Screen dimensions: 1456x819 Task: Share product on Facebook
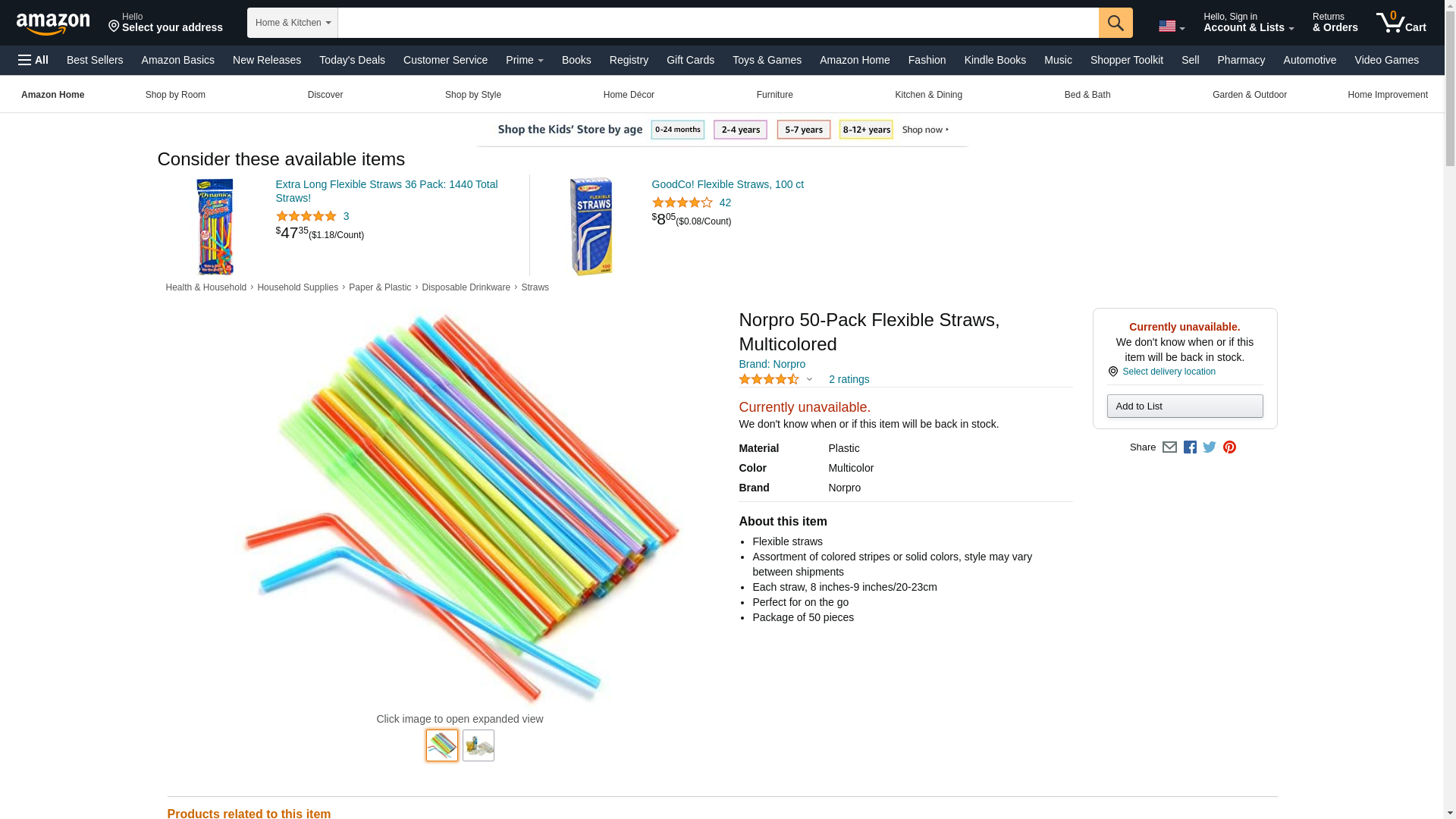tap(1190, 447)
